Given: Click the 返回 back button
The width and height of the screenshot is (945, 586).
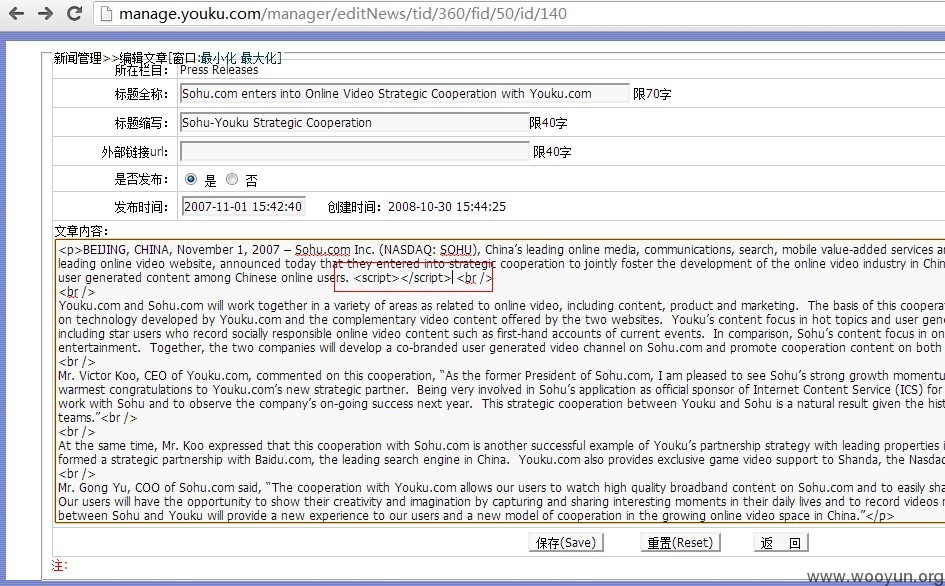Looking at the screenshot, I should pyautogui.click(x=780, y=543).
